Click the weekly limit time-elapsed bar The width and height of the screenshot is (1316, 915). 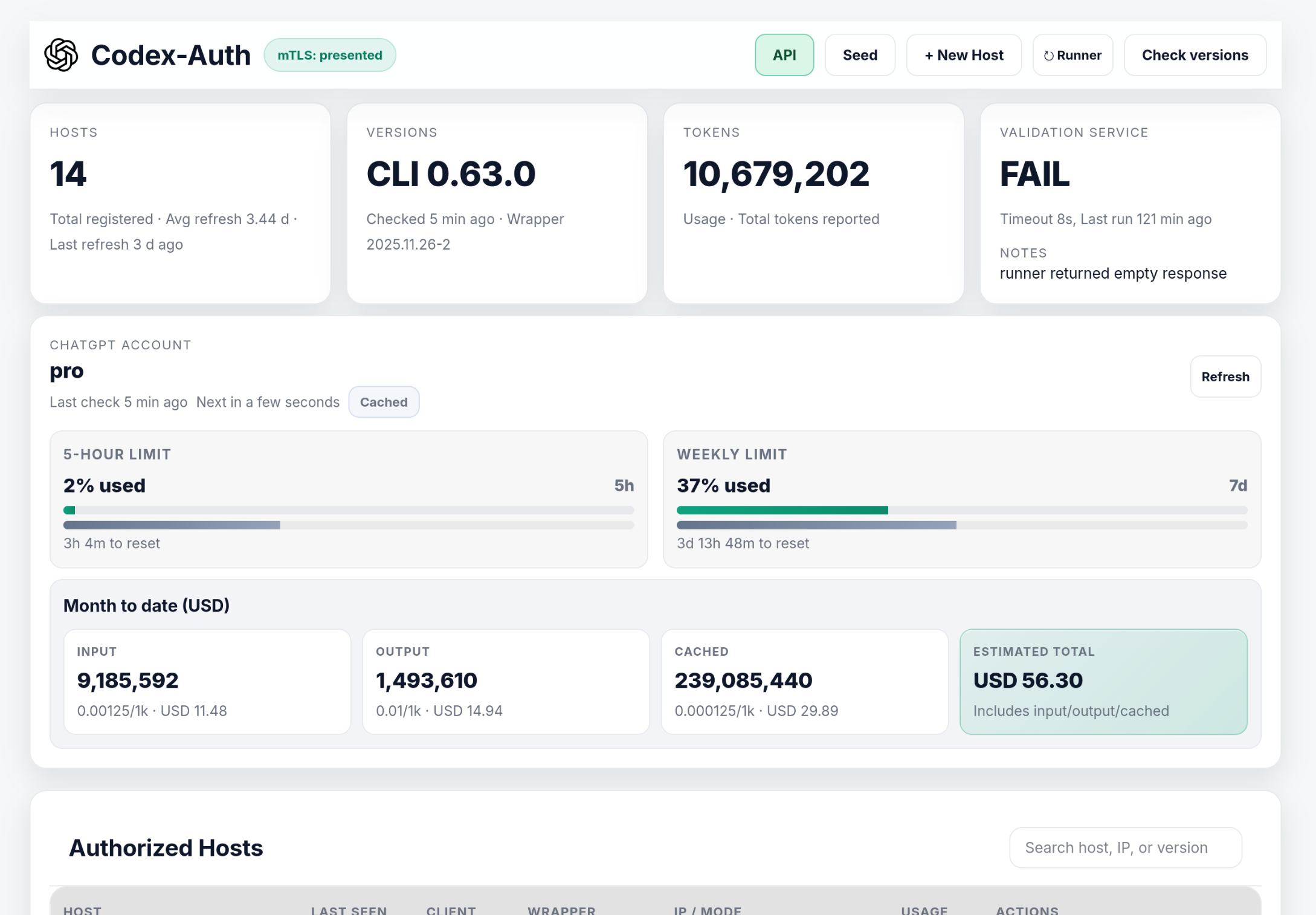[x=816, y=525]
